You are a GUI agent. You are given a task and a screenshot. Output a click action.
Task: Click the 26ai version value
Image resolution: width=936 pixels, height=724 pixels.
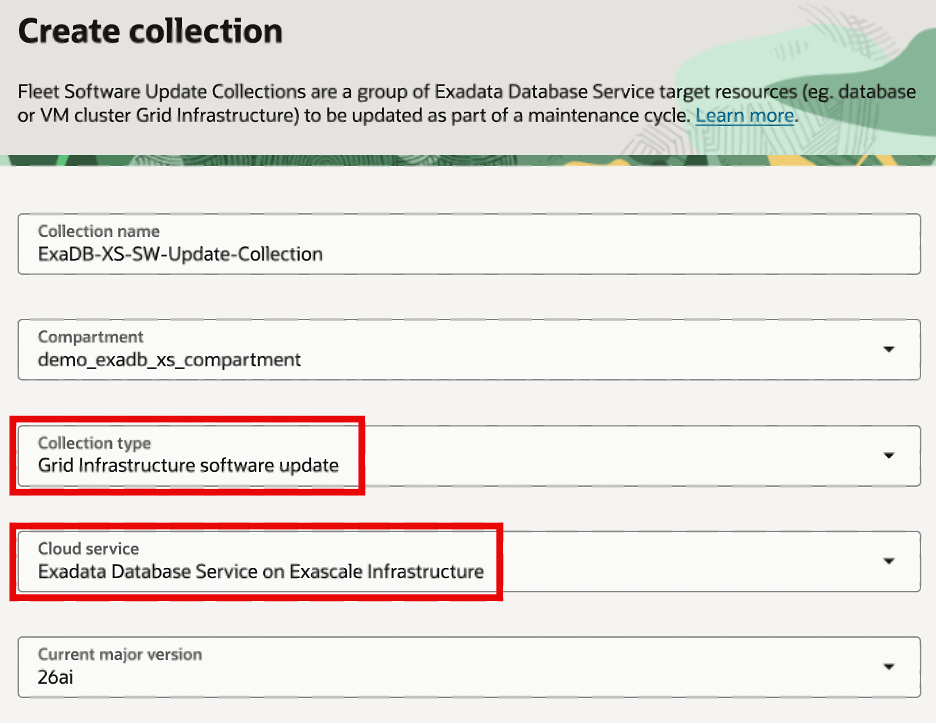[56, 677]
